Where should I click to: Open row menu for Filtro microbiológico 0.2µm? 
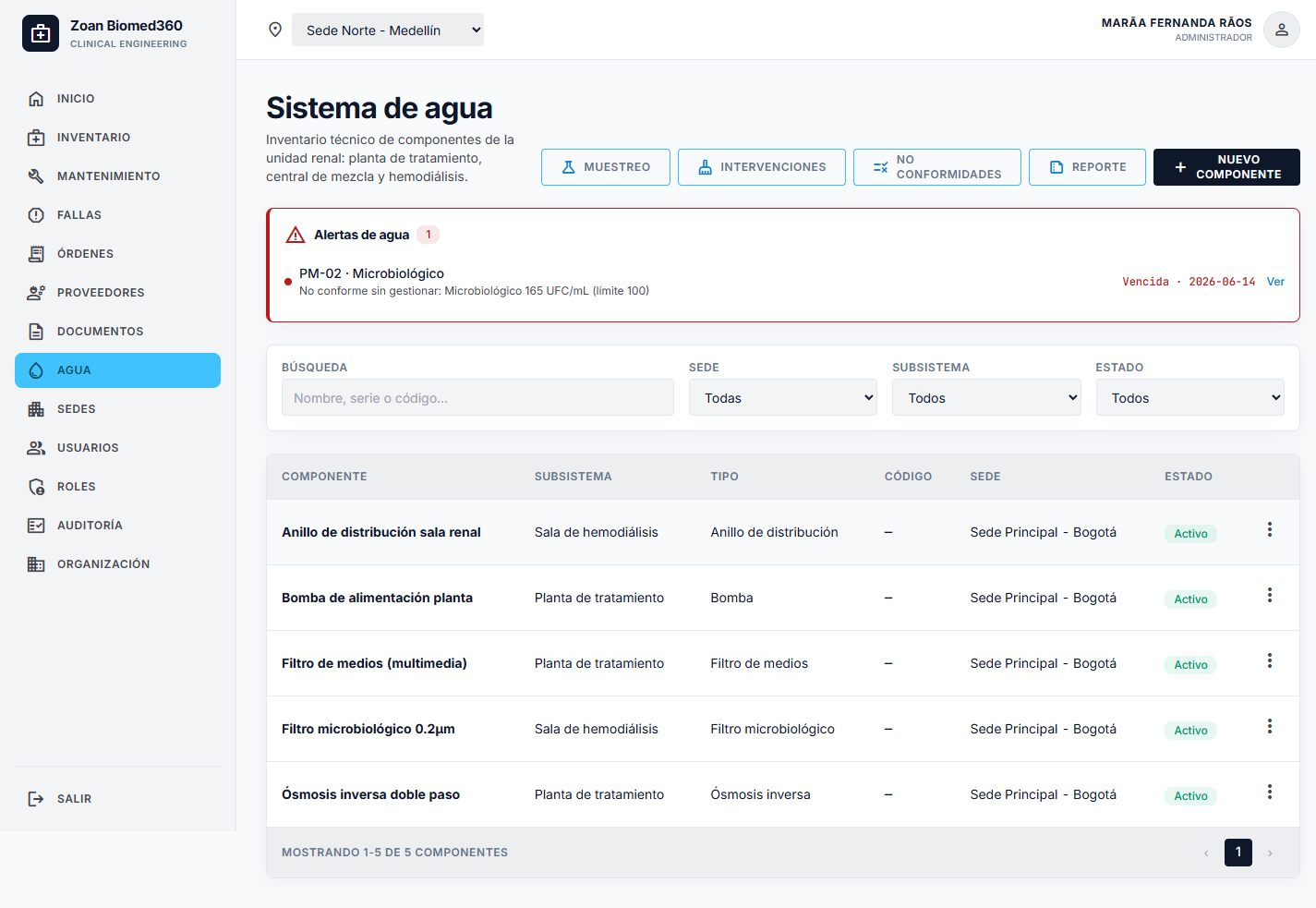(1270, 726)
